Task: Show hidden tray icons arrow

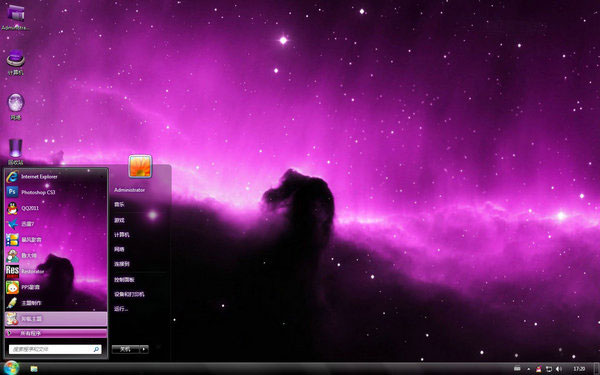Action: coord(528,369)
